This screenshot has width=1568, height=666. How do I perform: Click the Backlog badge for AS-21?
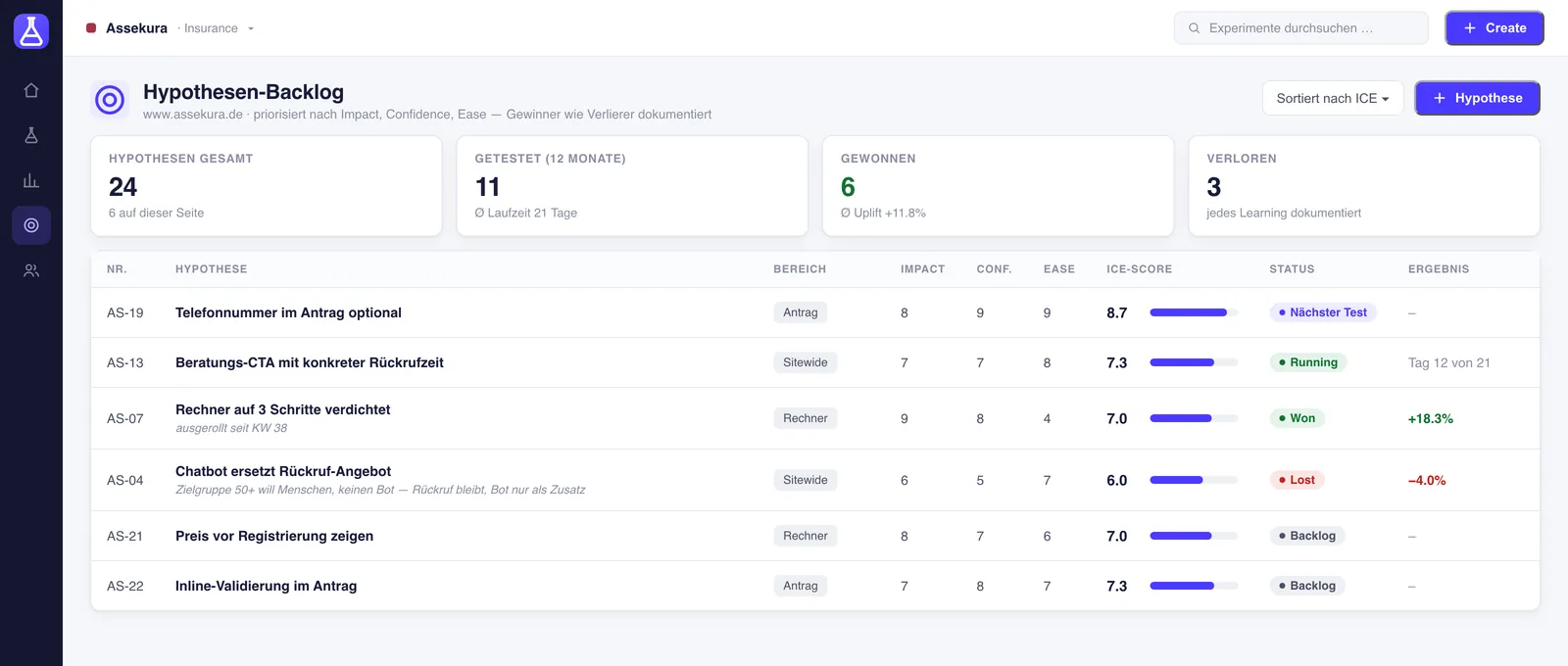click(x=1307, y=536)
